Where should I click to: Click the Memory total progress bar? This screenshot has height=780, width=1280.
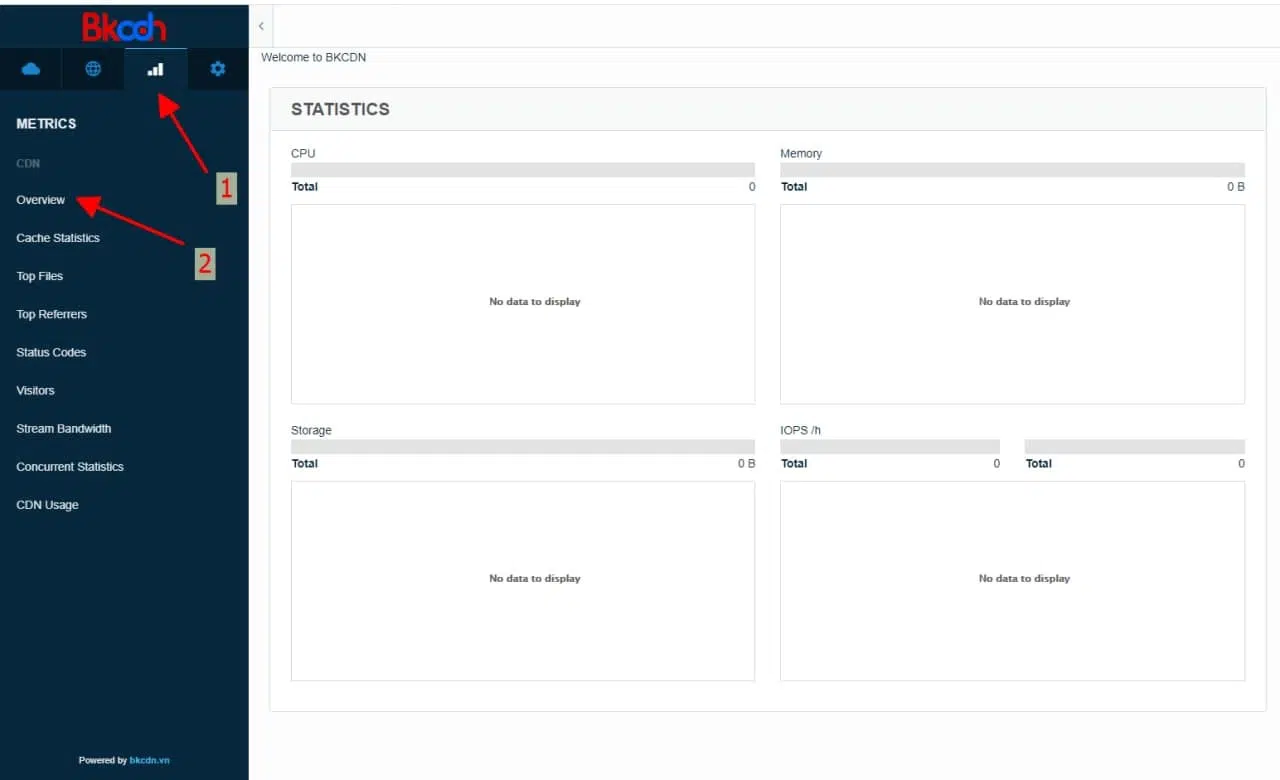(1012, 170)
